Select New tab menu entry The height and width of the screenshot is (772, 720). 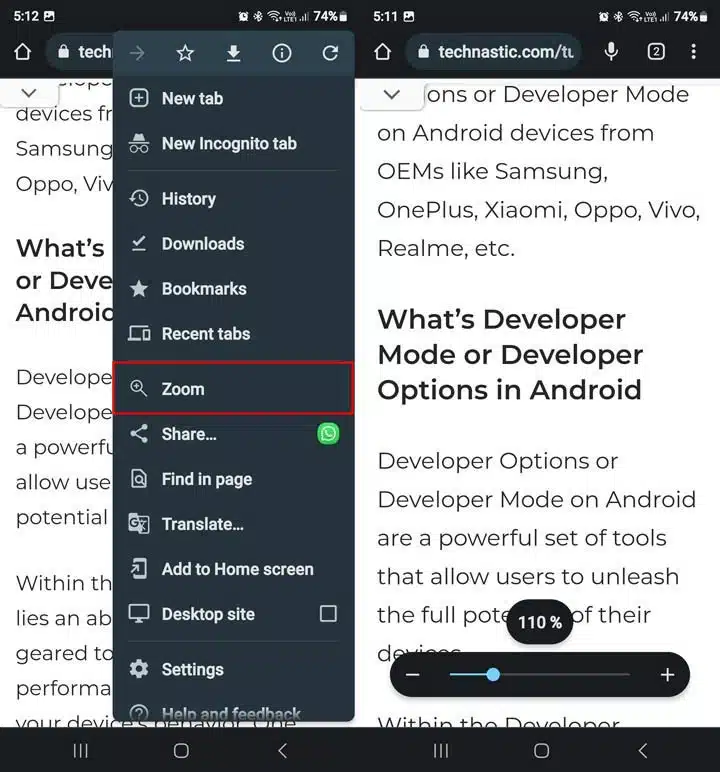[233, 98]
